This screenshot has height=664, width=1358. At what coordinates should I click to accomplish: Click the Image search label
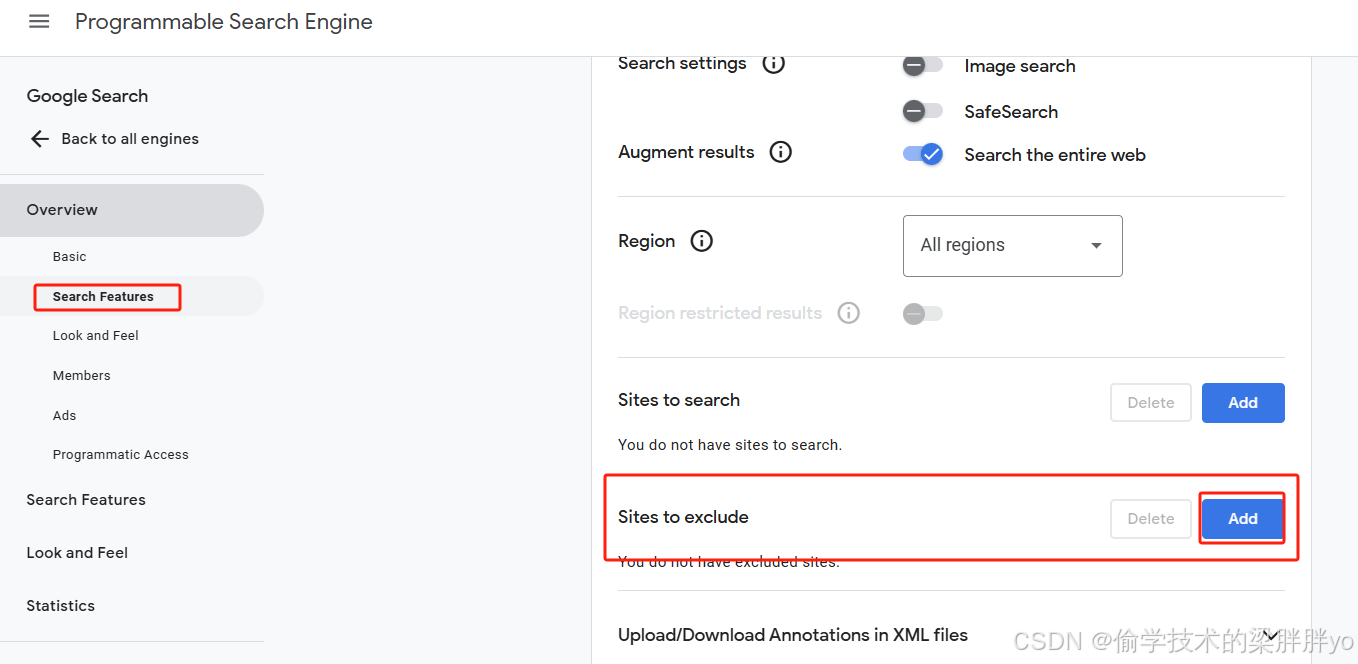pyautogui.click(x=1020, y=66)
